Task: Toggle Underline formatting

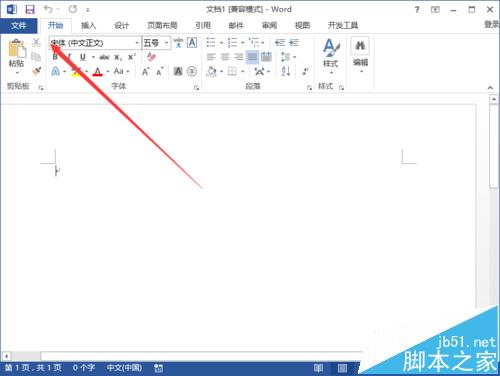Action: (x=83, y=57)
